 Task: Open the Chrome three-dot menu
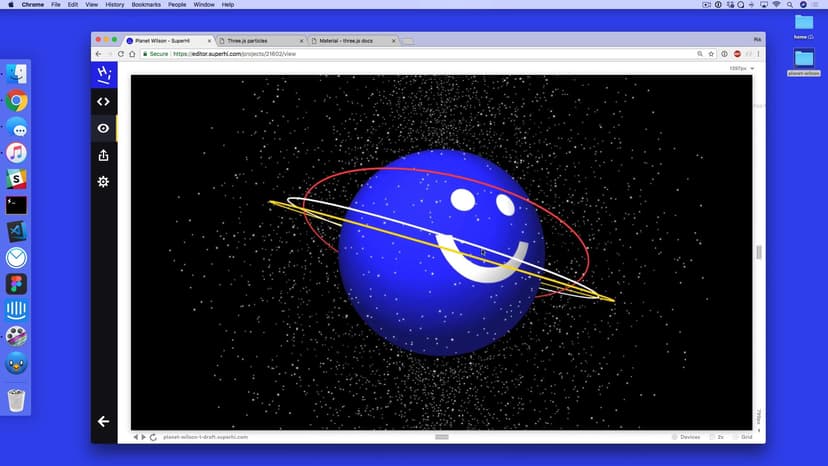pyautogui.click(x=758, y=54)
